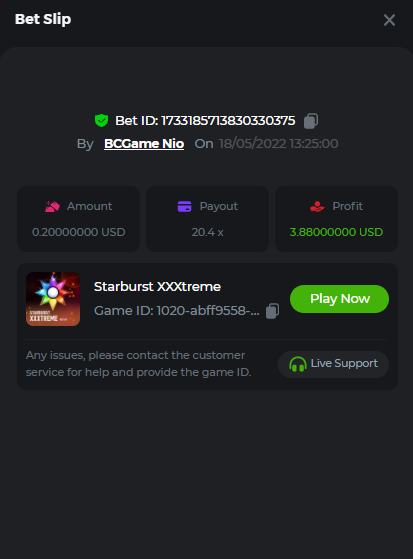
Task: Copy the Game ID to clipboard
Action: (x=272, y=311)
